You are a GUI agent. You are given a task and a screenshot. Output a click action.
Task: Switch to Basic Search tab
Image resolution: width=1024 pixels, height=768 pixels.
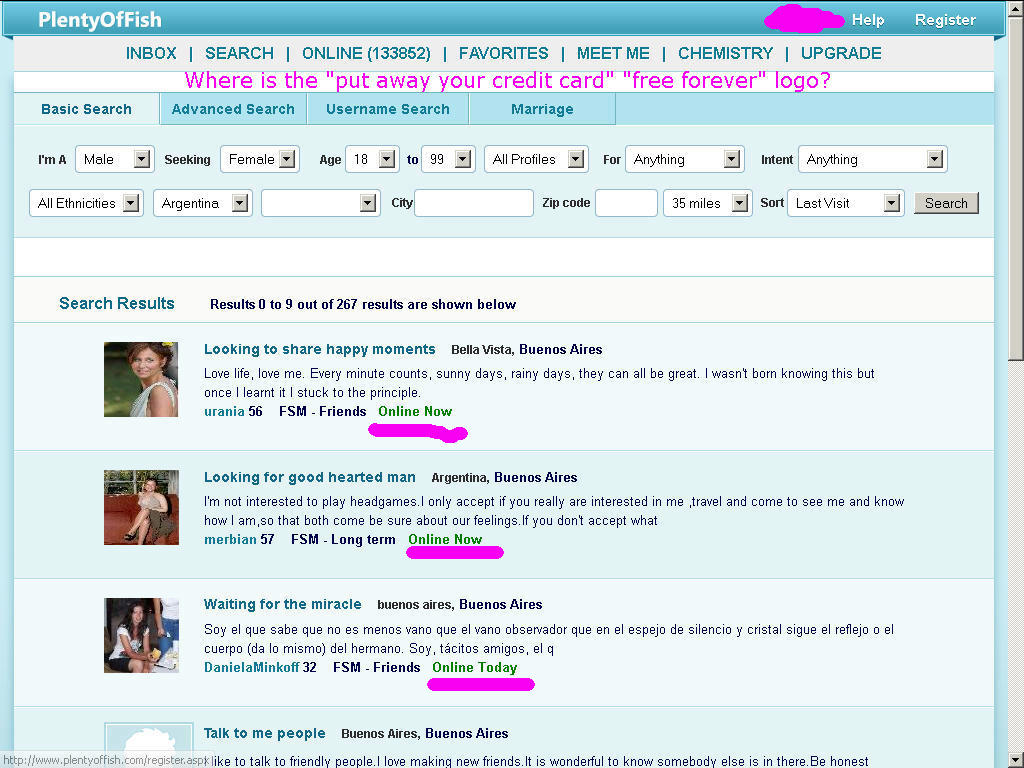pos(86,109)
